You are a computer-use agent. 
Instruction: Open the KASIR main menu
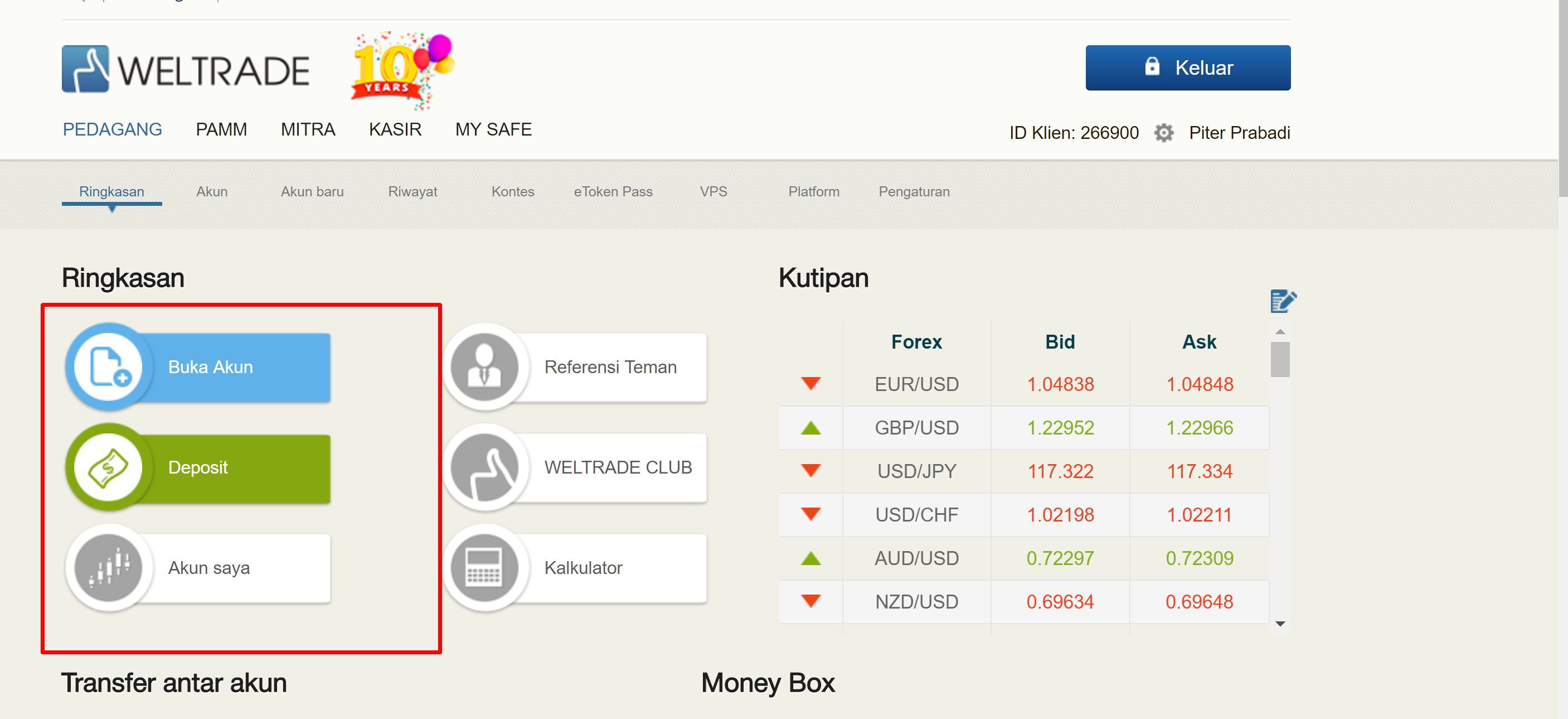(x=395, y=129)
